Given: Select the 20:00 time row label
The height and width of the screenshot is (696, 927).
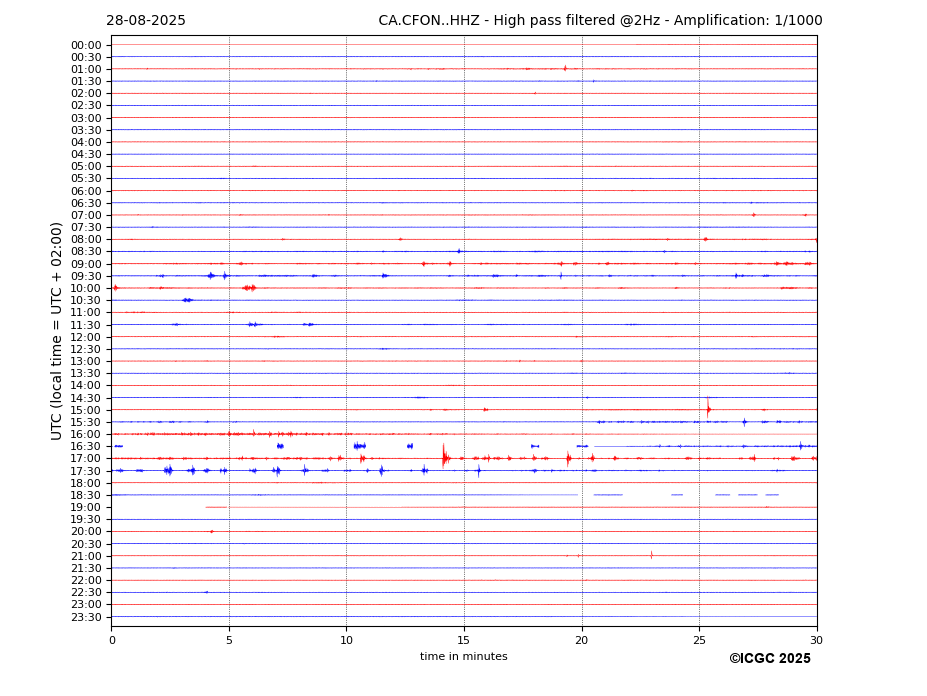Looking at the screenshot, I should tap(86, 532).
